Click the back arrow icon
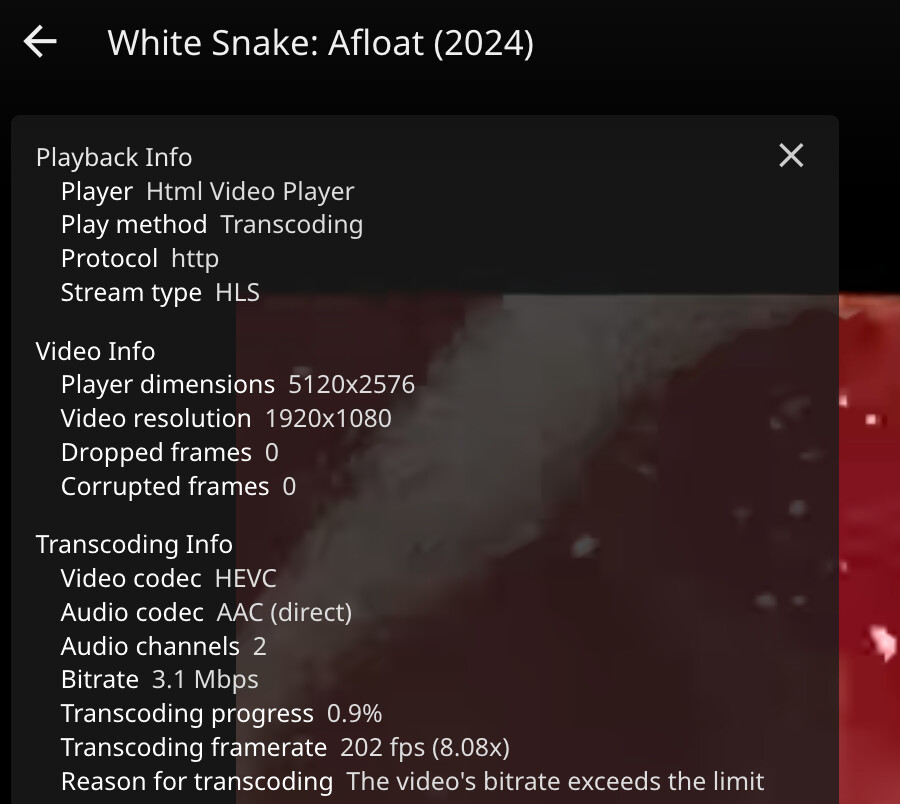The image size is (900, 804). [40, 42]
